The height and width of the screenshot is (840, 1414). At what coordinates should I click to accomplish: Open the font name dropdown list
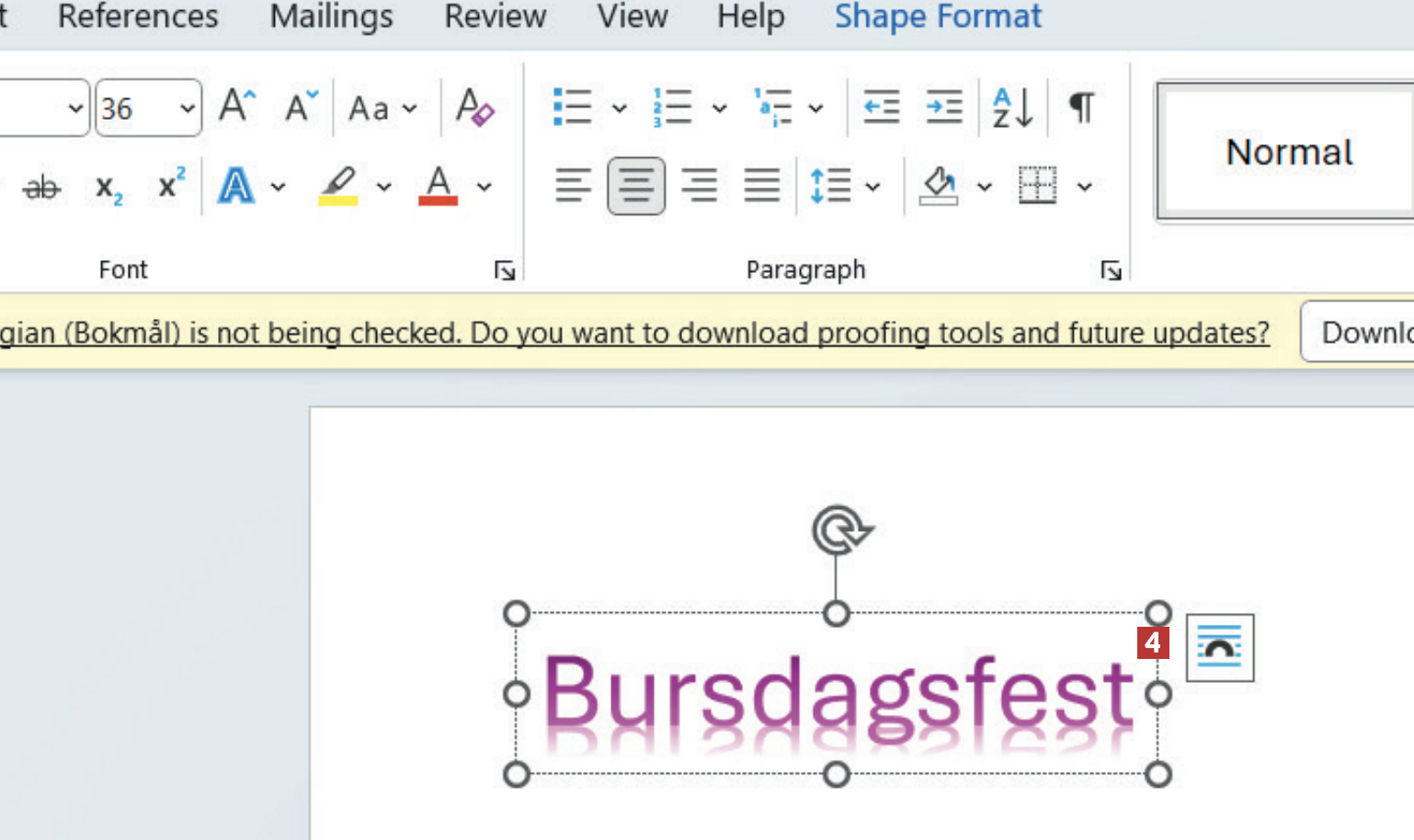point(75,108)
